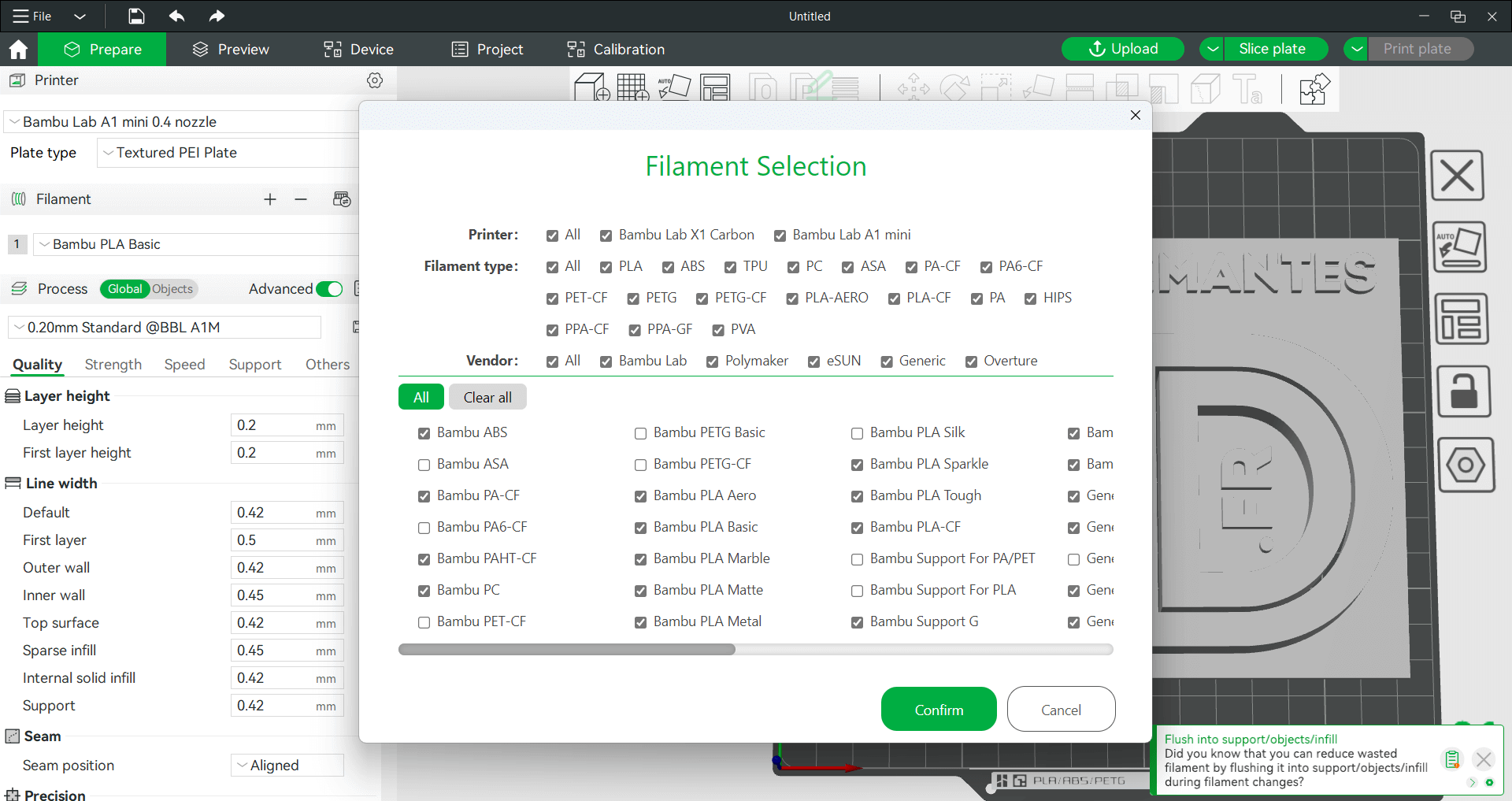Image resolution: width=1512 pixels, height=801 pixels.
Task: Click the Scale tool icon
Action: (995, 87)
